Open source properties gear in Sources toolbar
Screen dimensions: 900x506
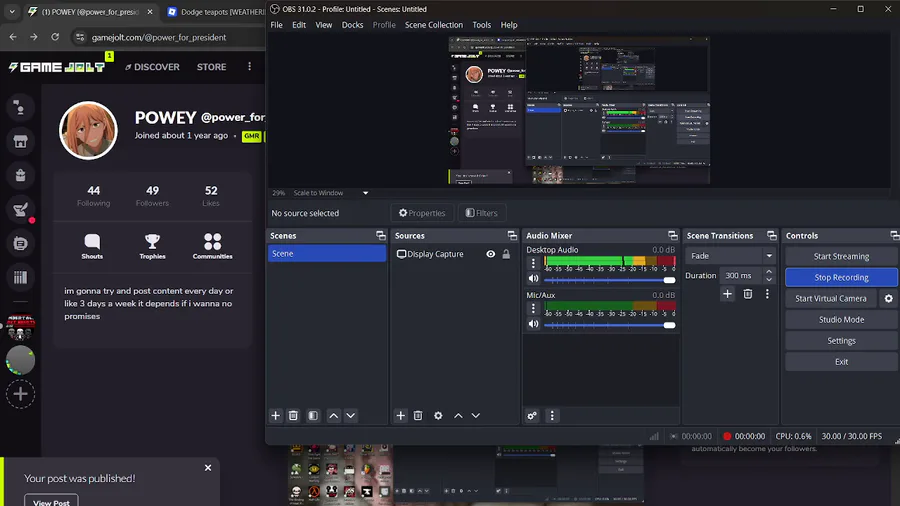click(x=439, y=415)
